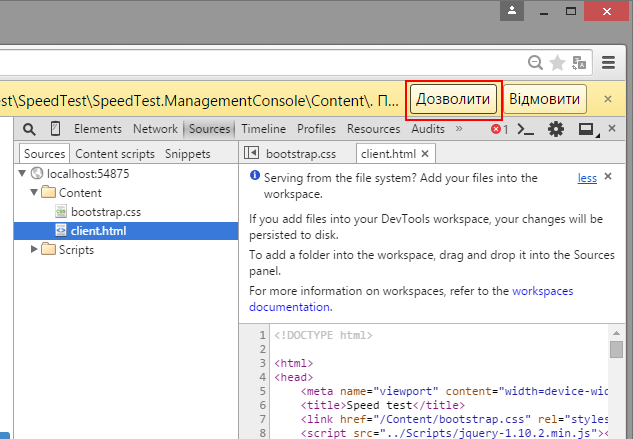Screen dimensions: 633x439
Task: Click the <!DOCTYPE html> code line
Action: [x=323, y=335]
